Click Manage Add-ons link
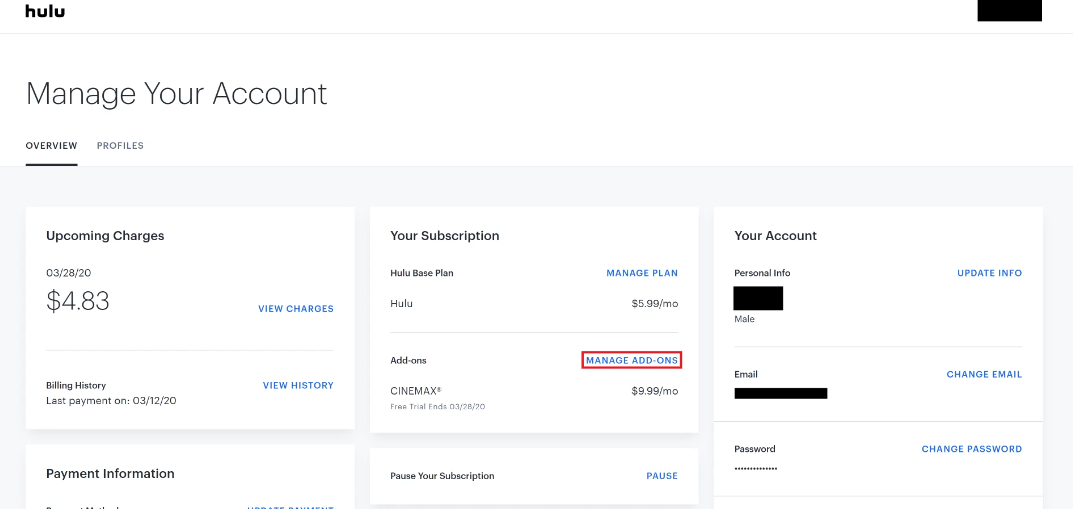The image size is (1073, 509). [x=632, y=360]
